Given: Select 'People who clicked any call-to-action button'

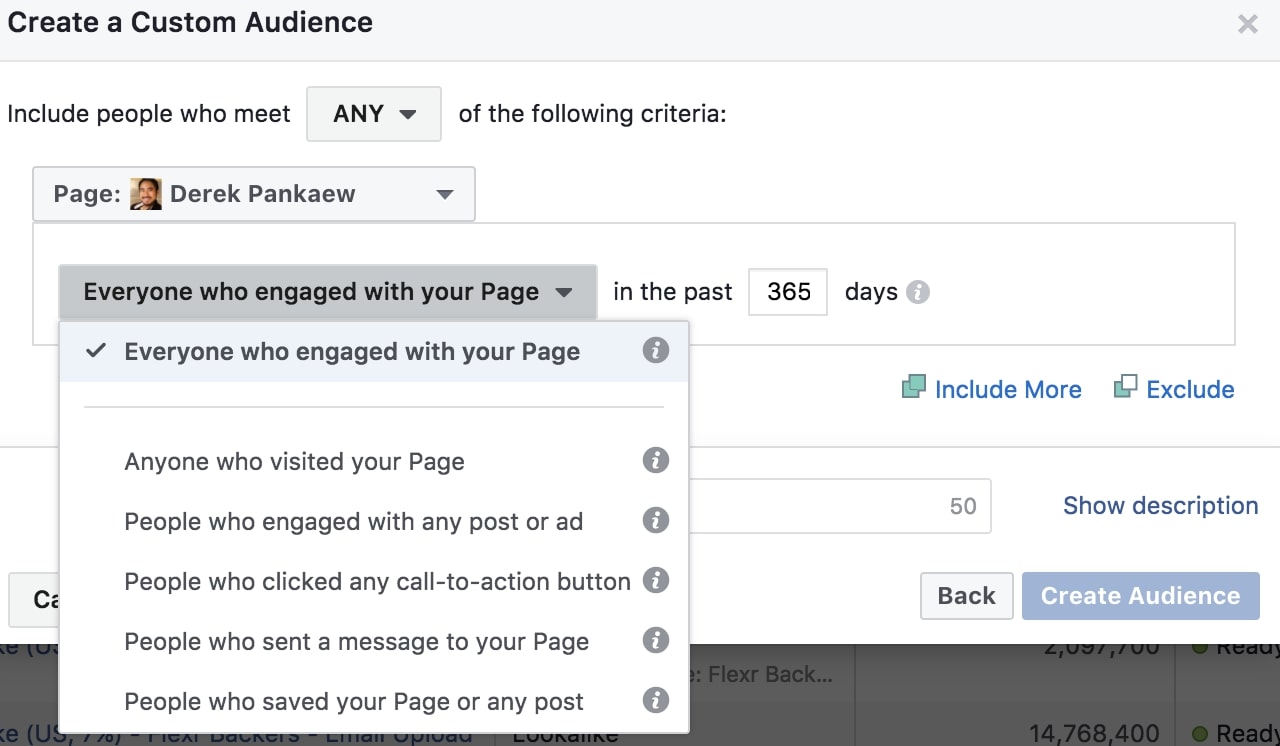Looking at the screenshot, I should (377, 582).
